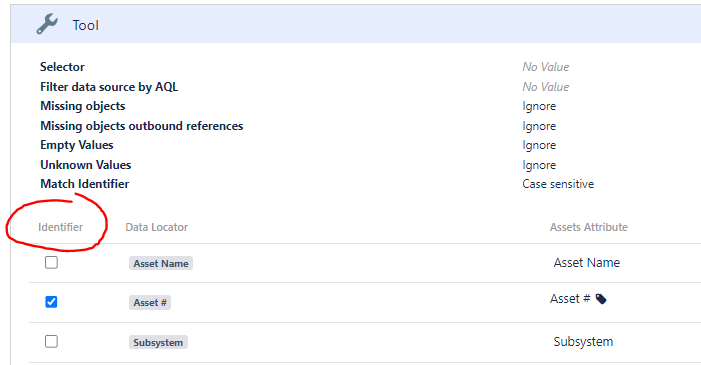Click Filter data source by AQL label
This screenshot has width=701, height=365.
tap(109, 87)
